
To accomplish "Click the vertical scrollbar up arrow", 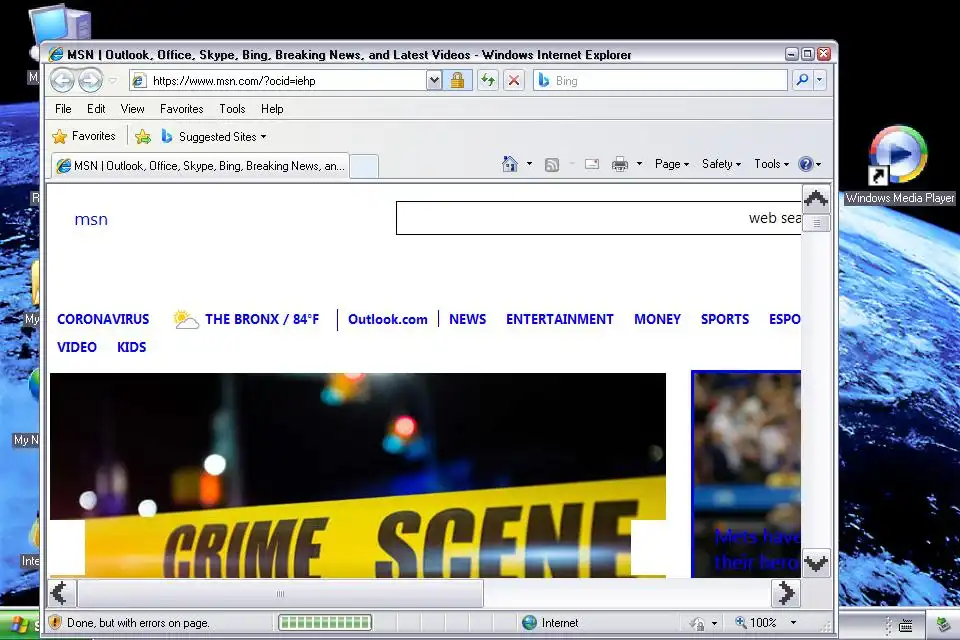I will pyautogui.click(x=816, y=198).
